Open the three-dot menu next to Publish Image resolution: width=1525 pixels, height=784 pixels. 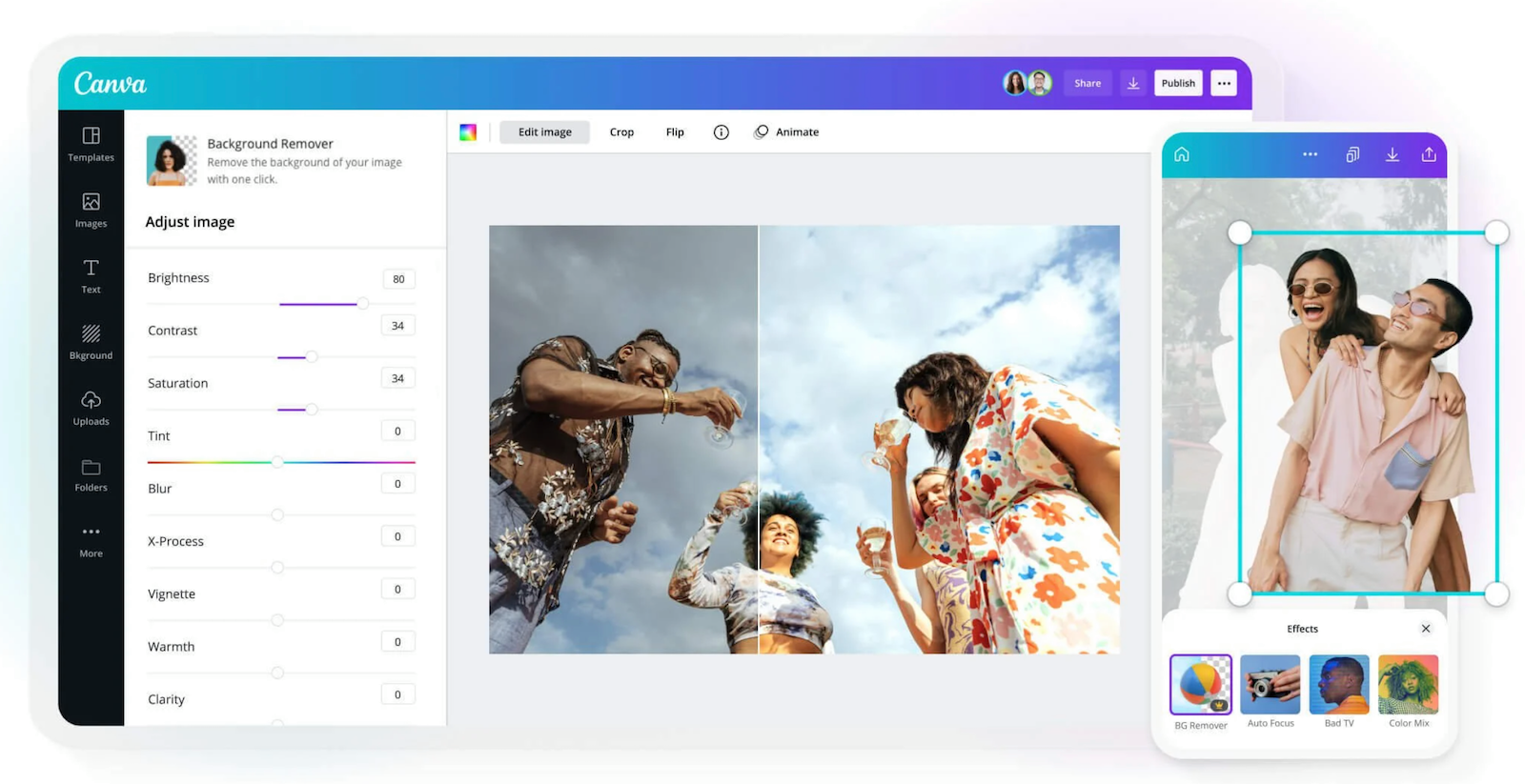click(1224, 83)
